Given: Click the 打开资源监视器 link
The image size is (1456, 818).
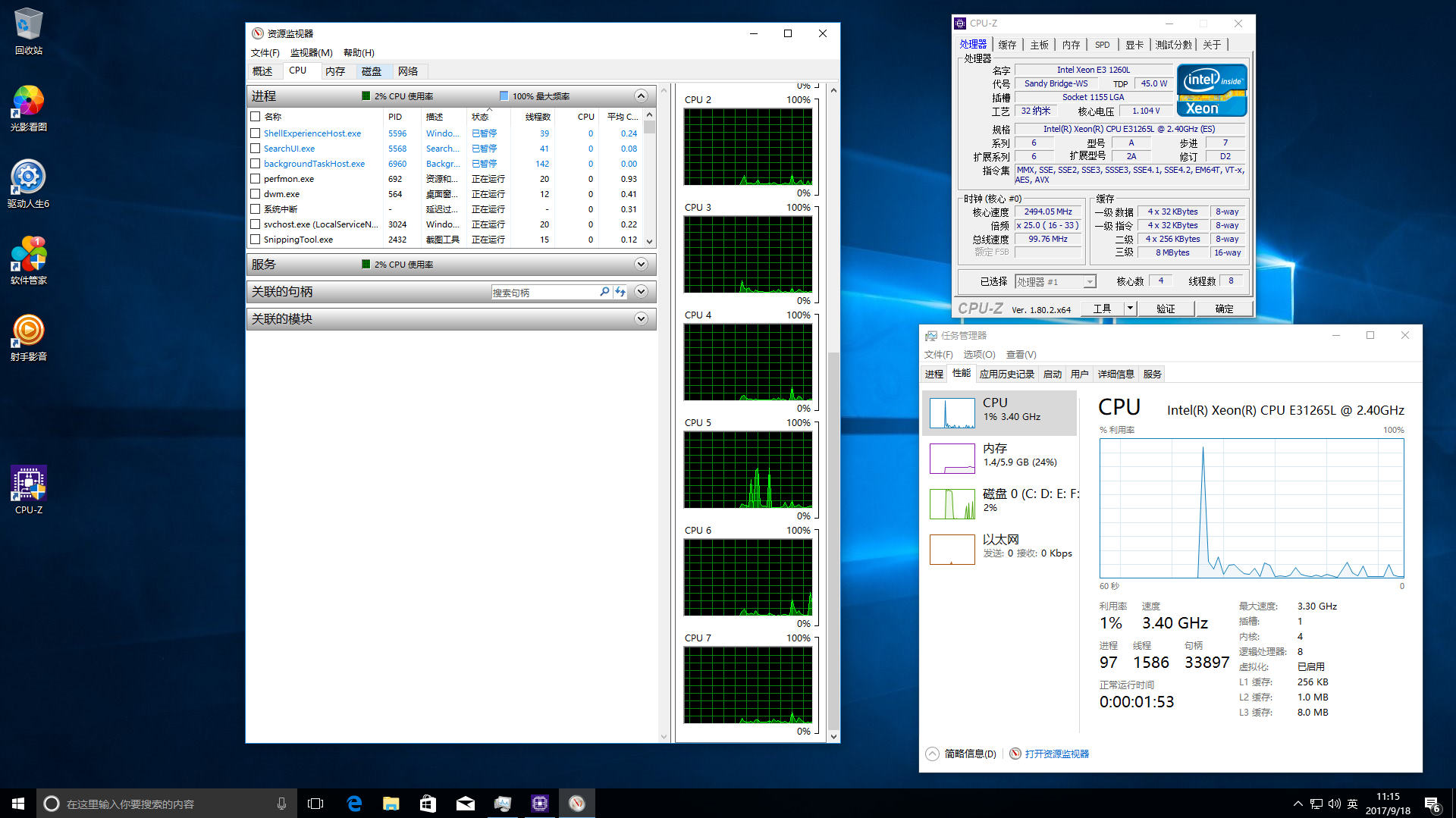Looking at the screenshot, I should point(1056,754).
